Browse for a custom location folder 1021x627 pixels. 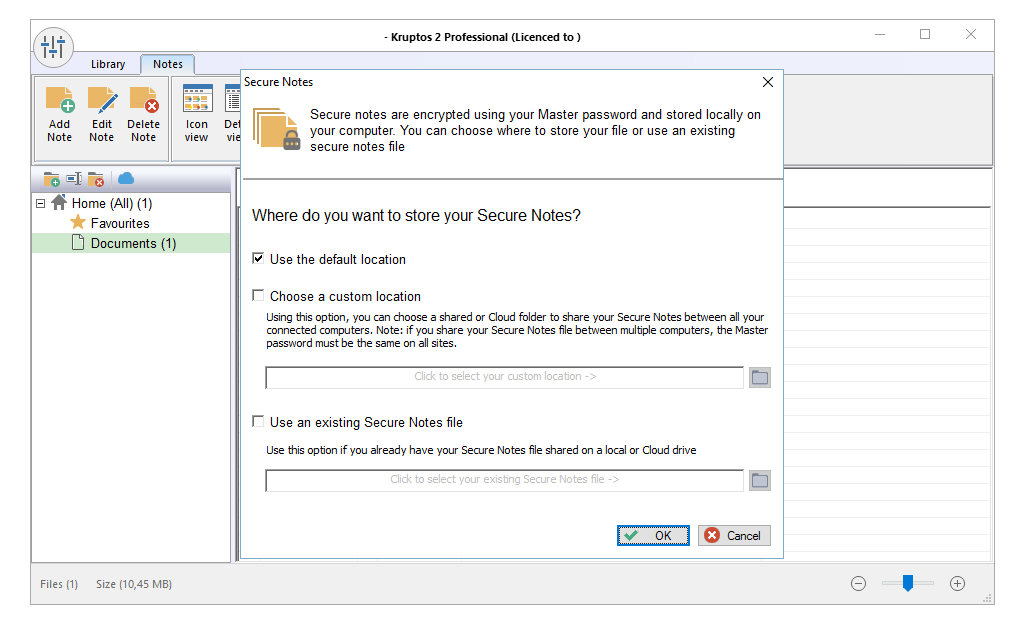click(x=760, y=377)
